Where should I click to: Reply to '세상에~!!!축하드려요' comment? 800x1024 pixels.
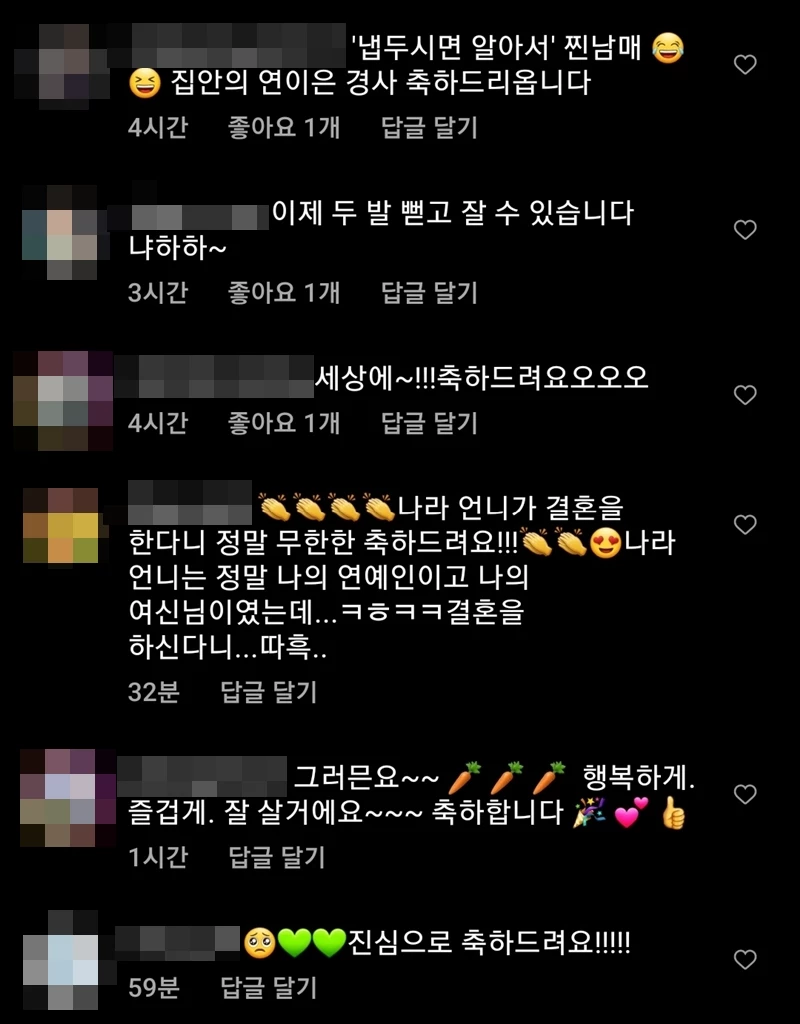pos(429,423)
